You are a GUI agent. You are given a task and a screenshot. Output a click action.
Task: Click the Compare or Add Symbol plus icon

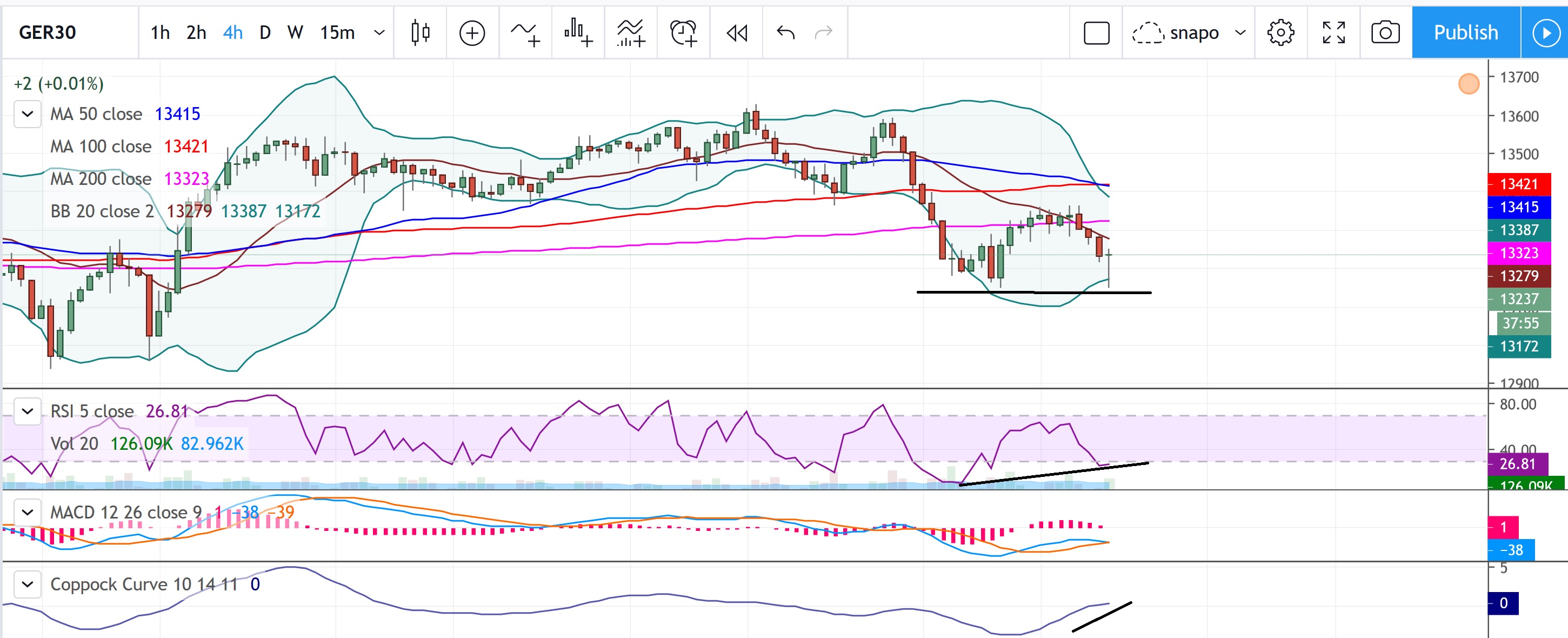pyautogui.click(x=472, y=32)
